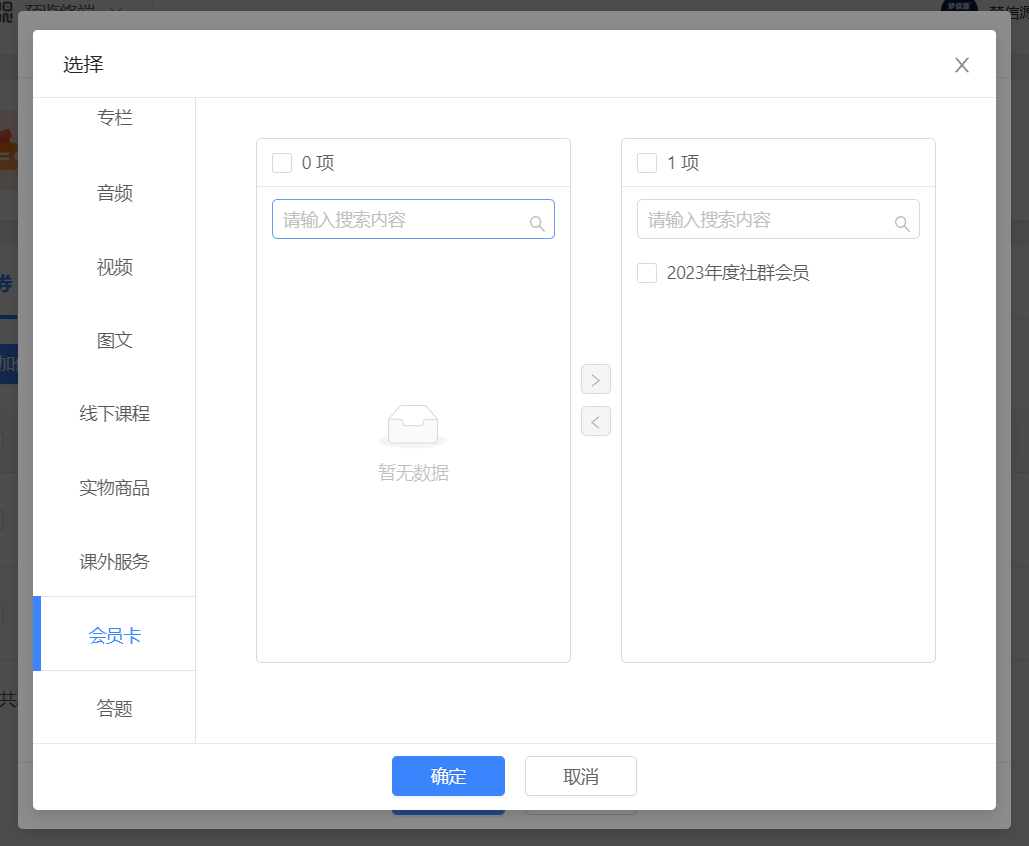
Task: Check the 2023年度社群会员 item
Action: click(x=647, y=273)
